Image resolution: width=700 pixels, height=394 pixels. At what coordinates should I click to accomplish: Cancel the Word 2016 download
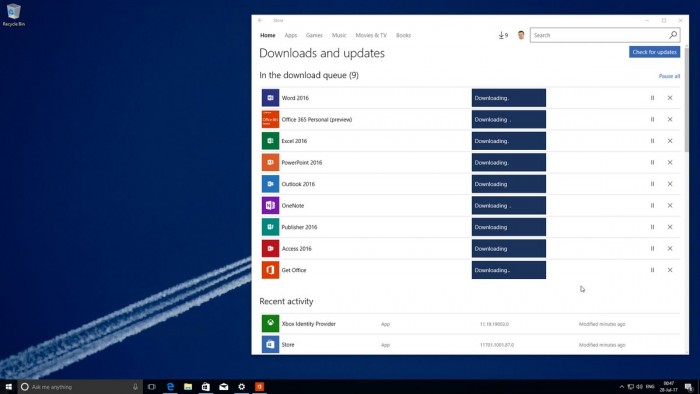coord(670,98)
